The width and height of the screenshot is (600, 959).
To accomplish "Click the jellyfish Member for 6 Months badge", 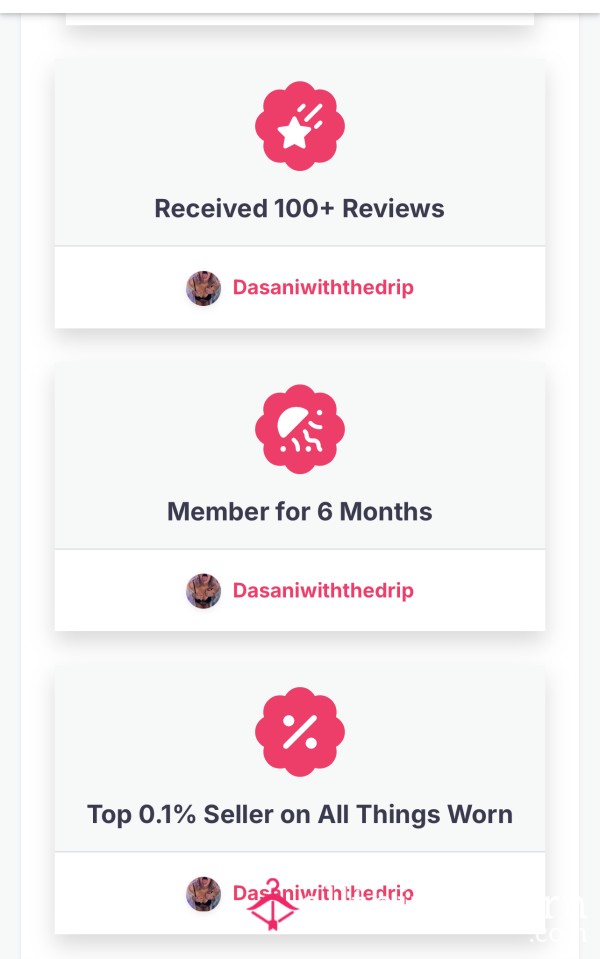I will [300, 429].
